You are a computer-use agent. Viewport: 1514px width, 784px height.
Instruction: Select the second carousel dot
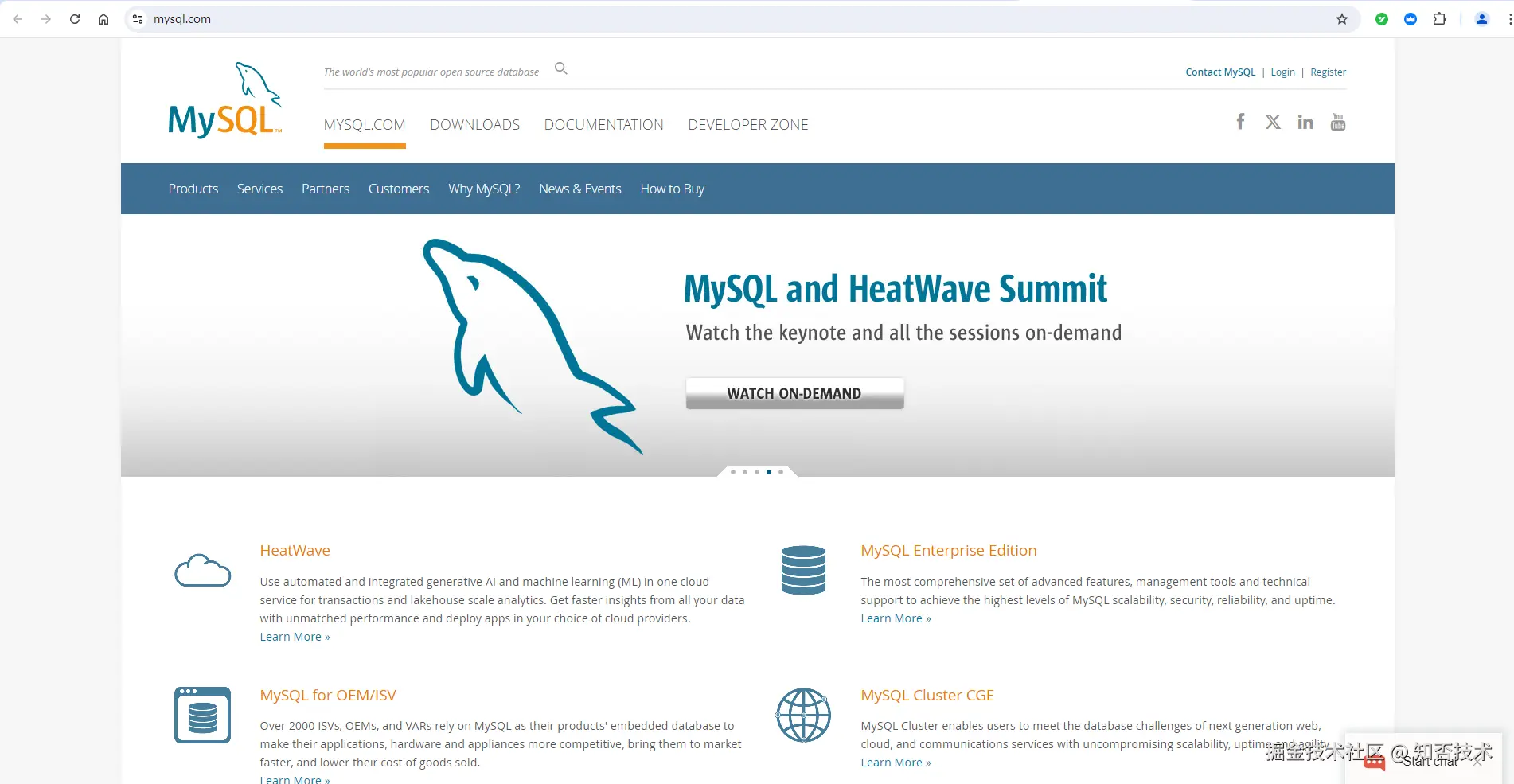tap(745, 472)
